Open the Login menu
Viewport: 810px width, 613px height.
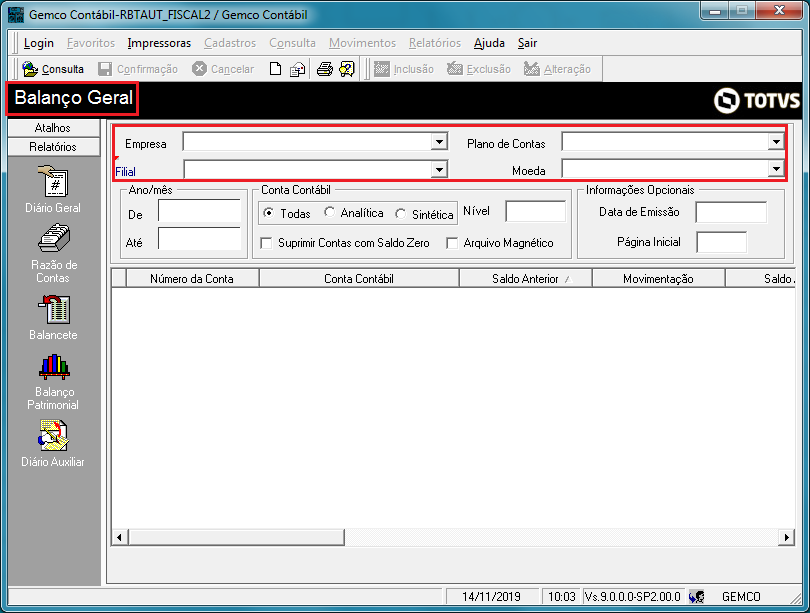pyautogui.click(x=39, y=43)
